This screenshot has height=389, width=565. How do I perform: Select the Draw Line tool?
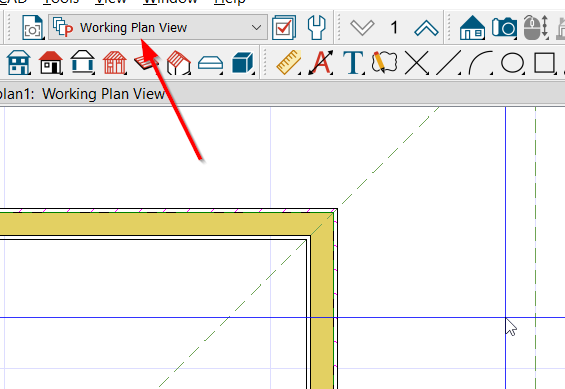point(449,63)
